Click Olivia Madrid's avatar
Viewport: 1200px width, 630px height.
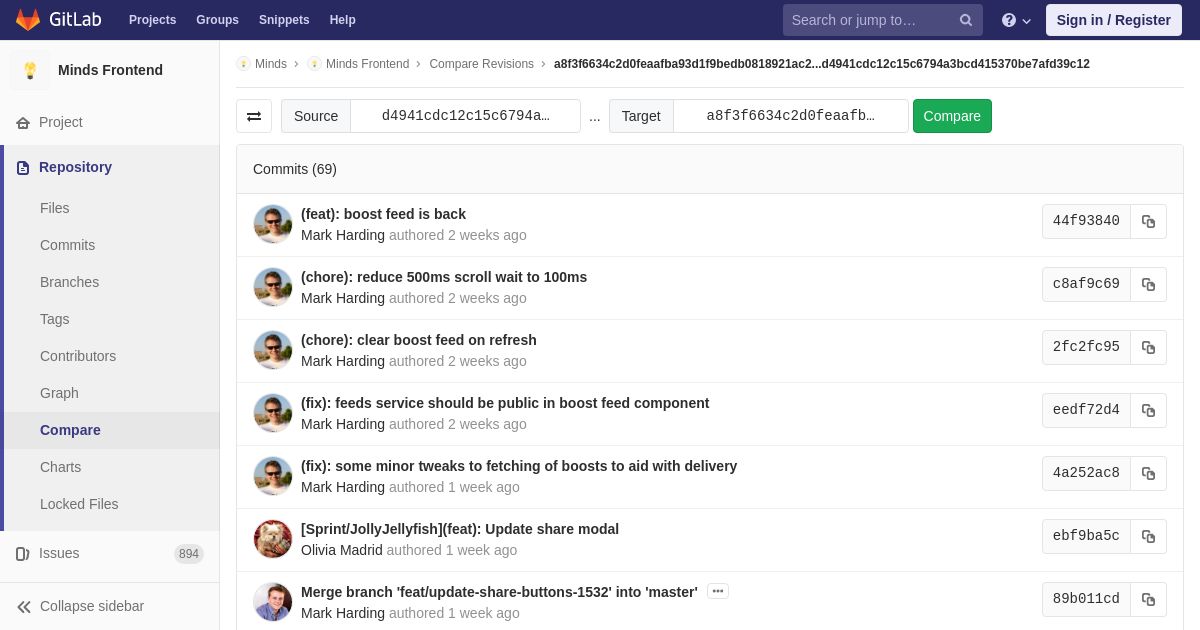(x=273, y=539)
